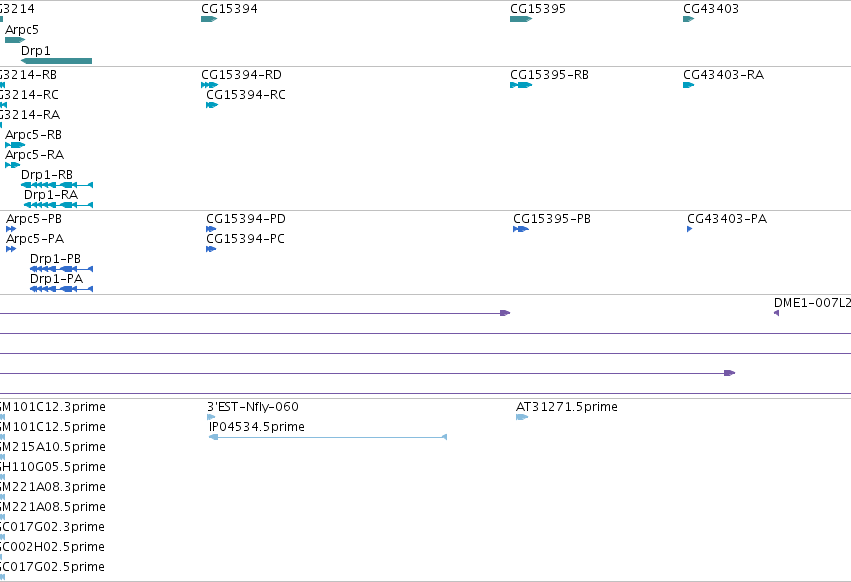Screen dimensions: 851x582
Task: Select the Drp1 gene bar glyph
Action: tap(56, 61)
